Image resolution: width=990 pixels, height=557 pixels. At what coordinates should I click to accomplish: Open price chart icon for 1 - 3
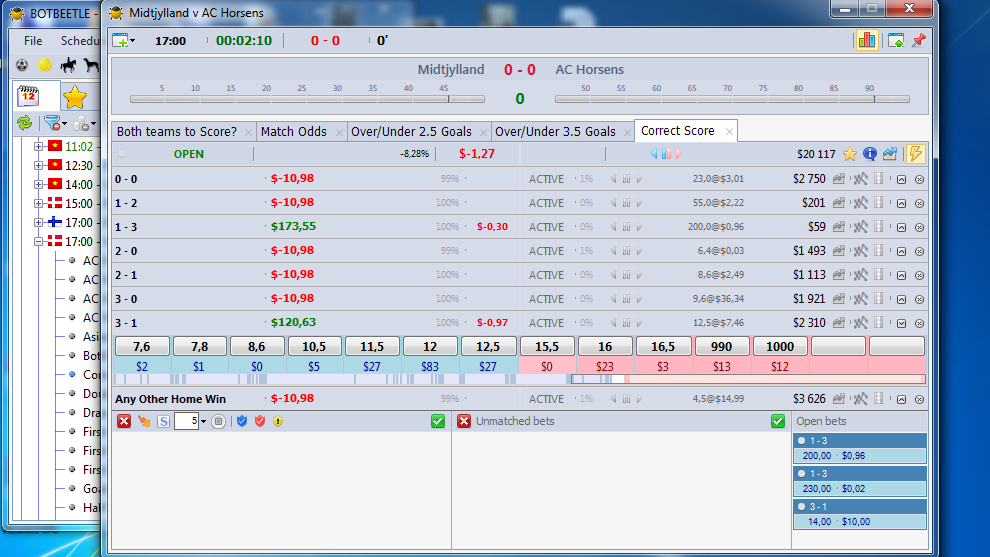(x=838, y=227)
